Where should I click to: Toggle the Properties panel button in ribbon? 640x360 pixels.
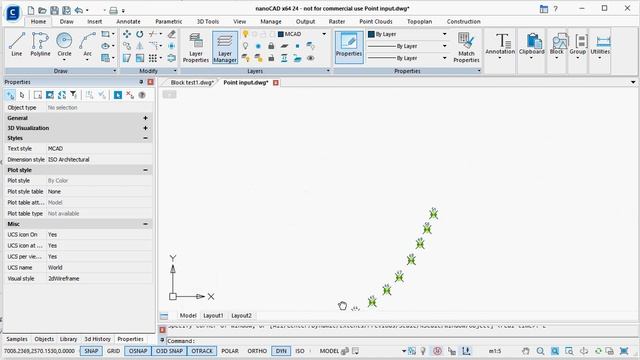(349, 47)
